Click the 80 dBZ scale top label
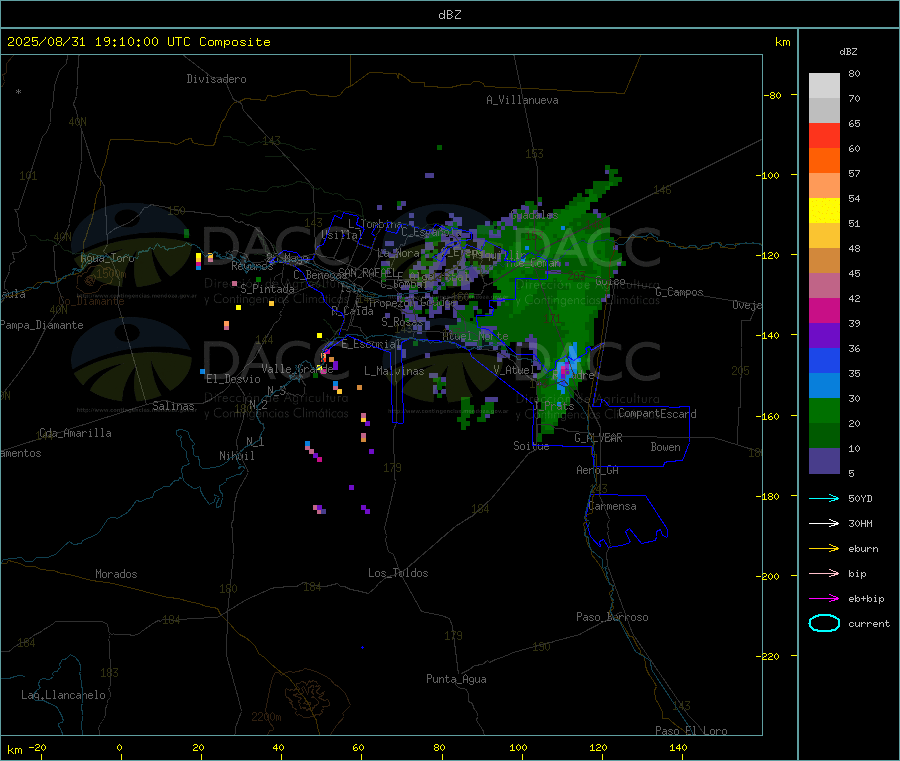The height and width of the screenshot is (761, 900). (x=854, y=73)
